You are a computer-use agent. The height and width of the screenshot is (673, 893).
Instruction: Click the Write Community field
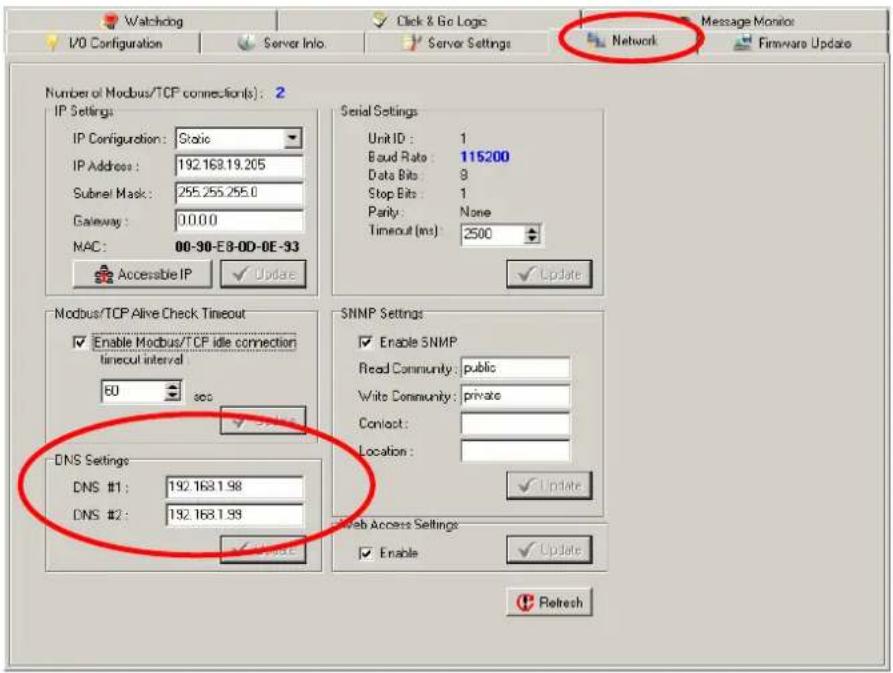point(515,396)
